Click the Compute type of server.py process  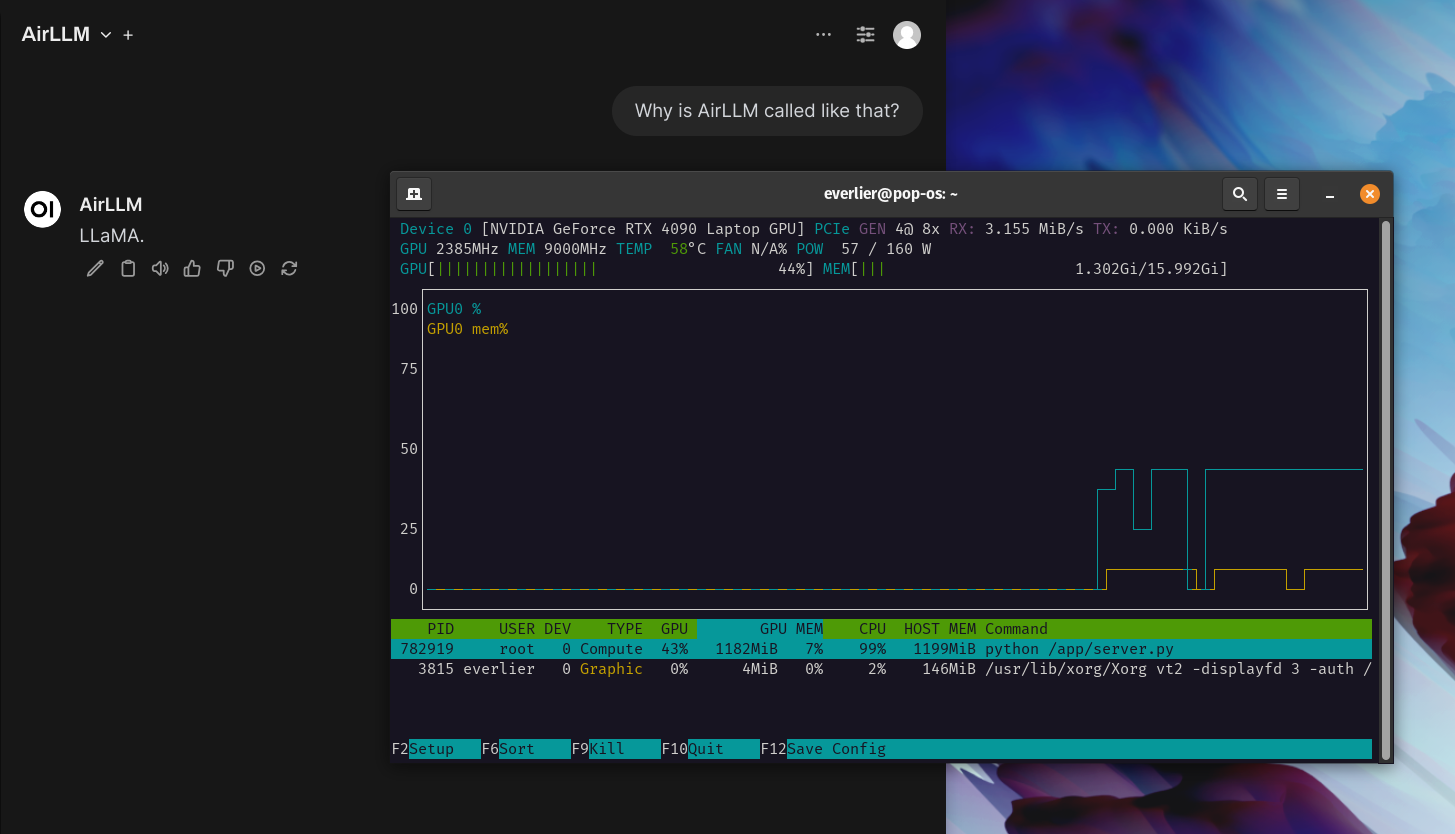click(x=611, y=649)
